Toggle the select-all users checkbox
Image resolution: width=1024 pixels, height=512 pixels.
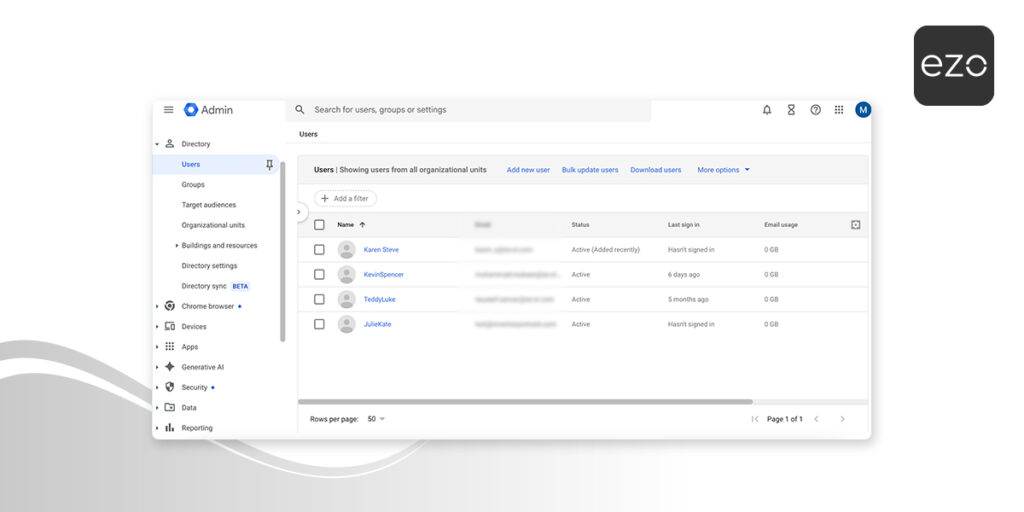pyautogui.click(x=319, y=225)
